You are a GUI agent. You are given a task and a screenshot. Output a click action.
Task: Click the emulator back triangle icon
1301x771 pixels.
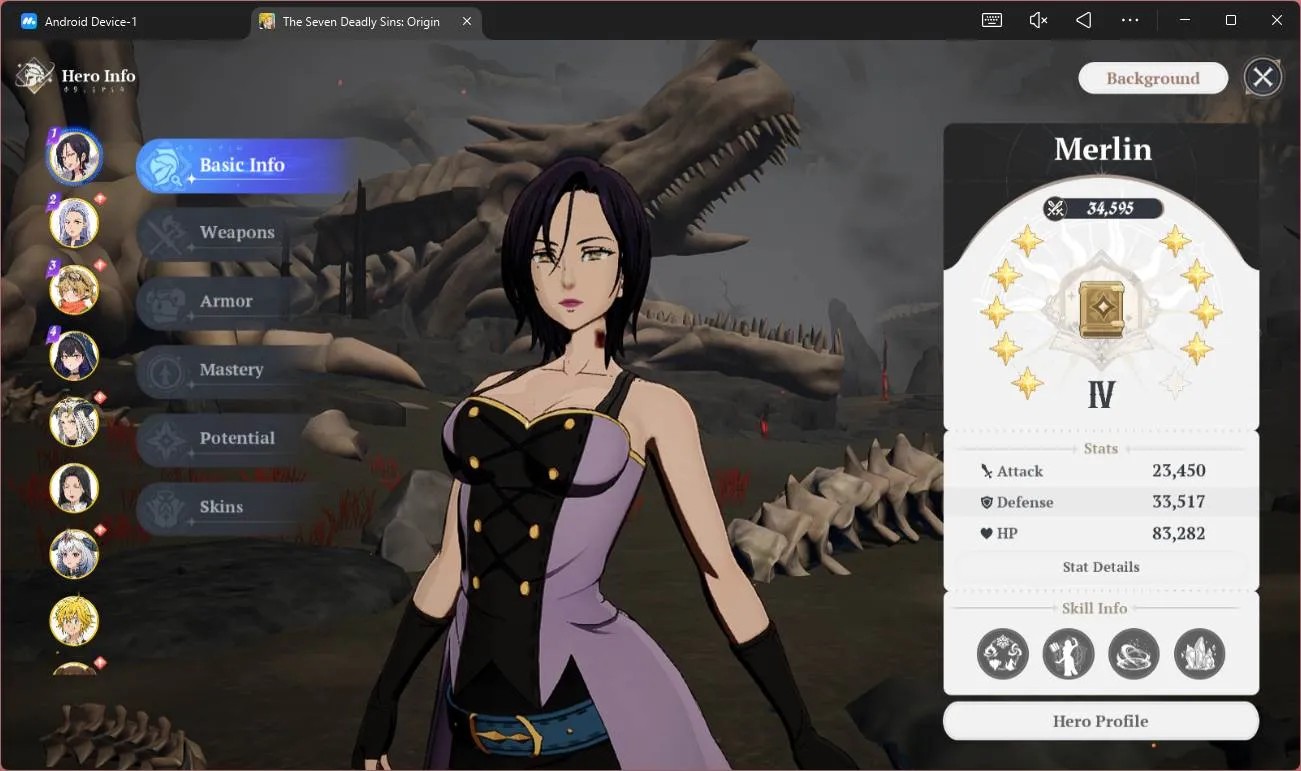coord(1084,20)
